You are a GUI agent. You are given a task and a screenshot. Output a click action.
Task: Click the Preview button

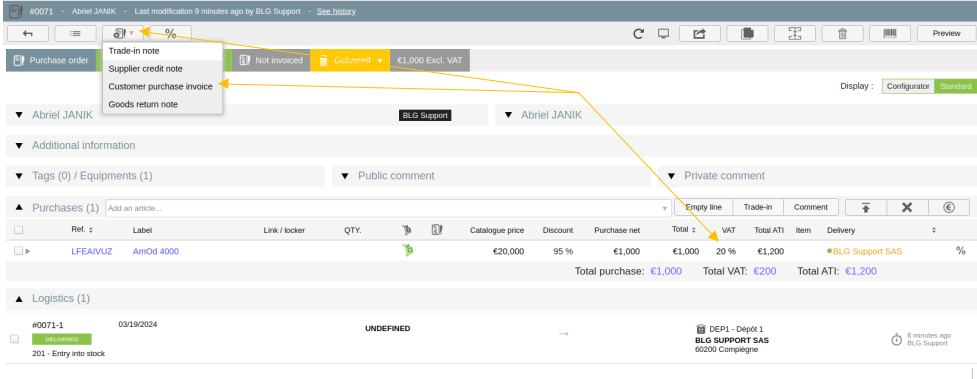[946, 34]
